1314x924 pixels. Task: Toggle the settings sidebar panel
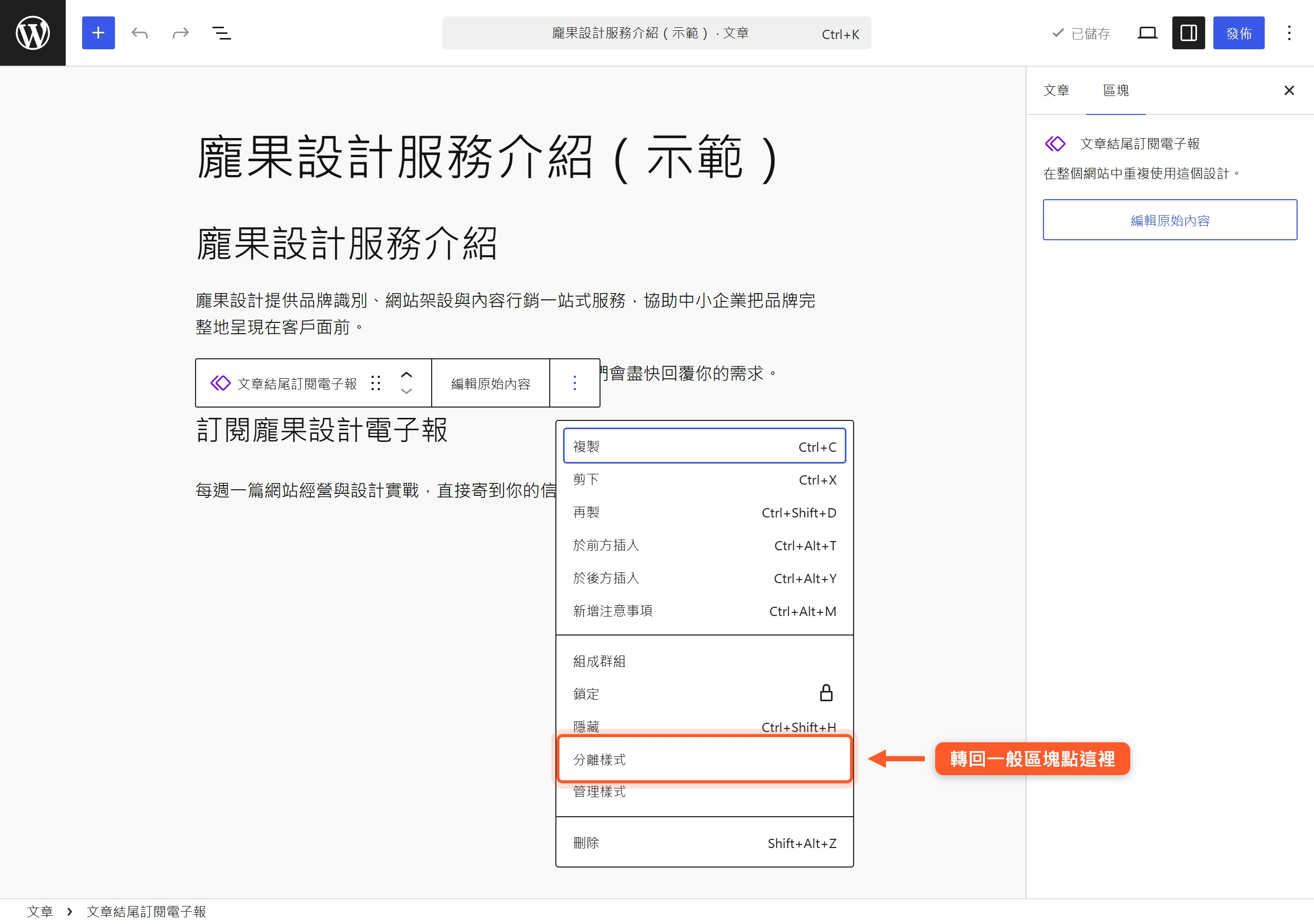pos(1189,33)
